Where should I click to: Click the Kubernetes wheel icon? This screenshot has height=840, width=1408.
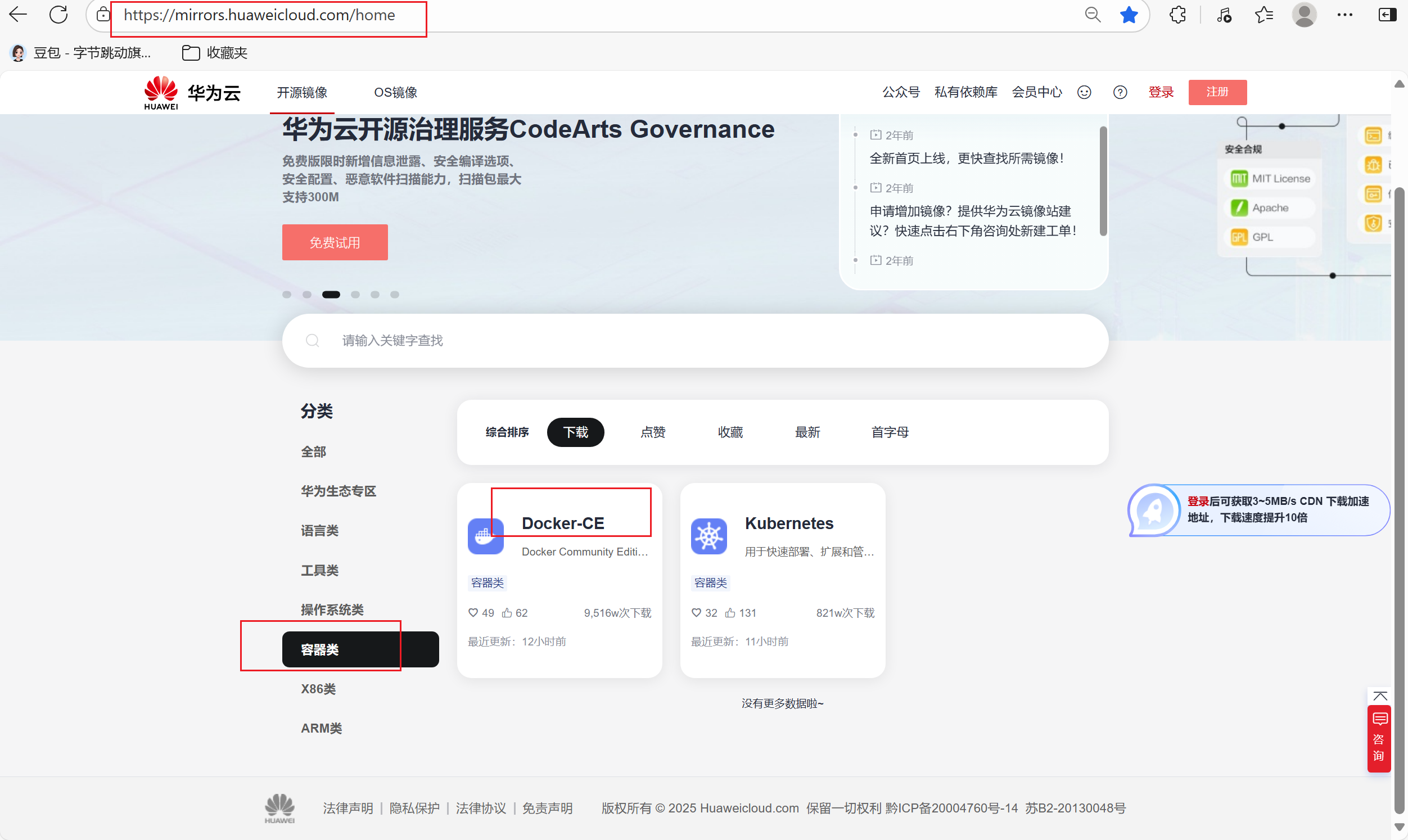tap(708, 536)
